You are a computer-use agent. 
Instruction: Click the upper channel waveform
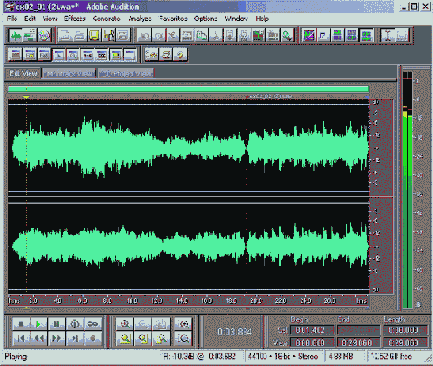pos(188,148)
